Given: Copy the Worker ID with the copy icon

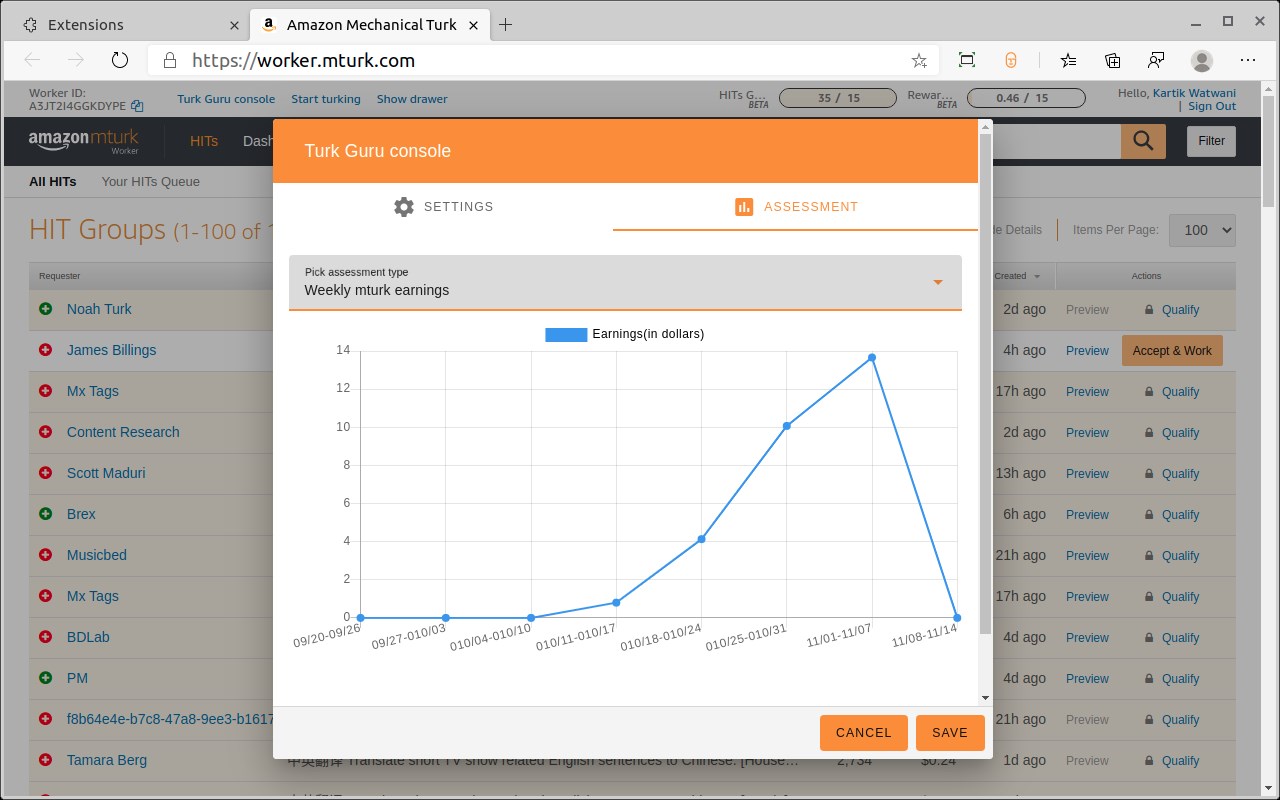Looking at the screenshot, I should 137,106.
